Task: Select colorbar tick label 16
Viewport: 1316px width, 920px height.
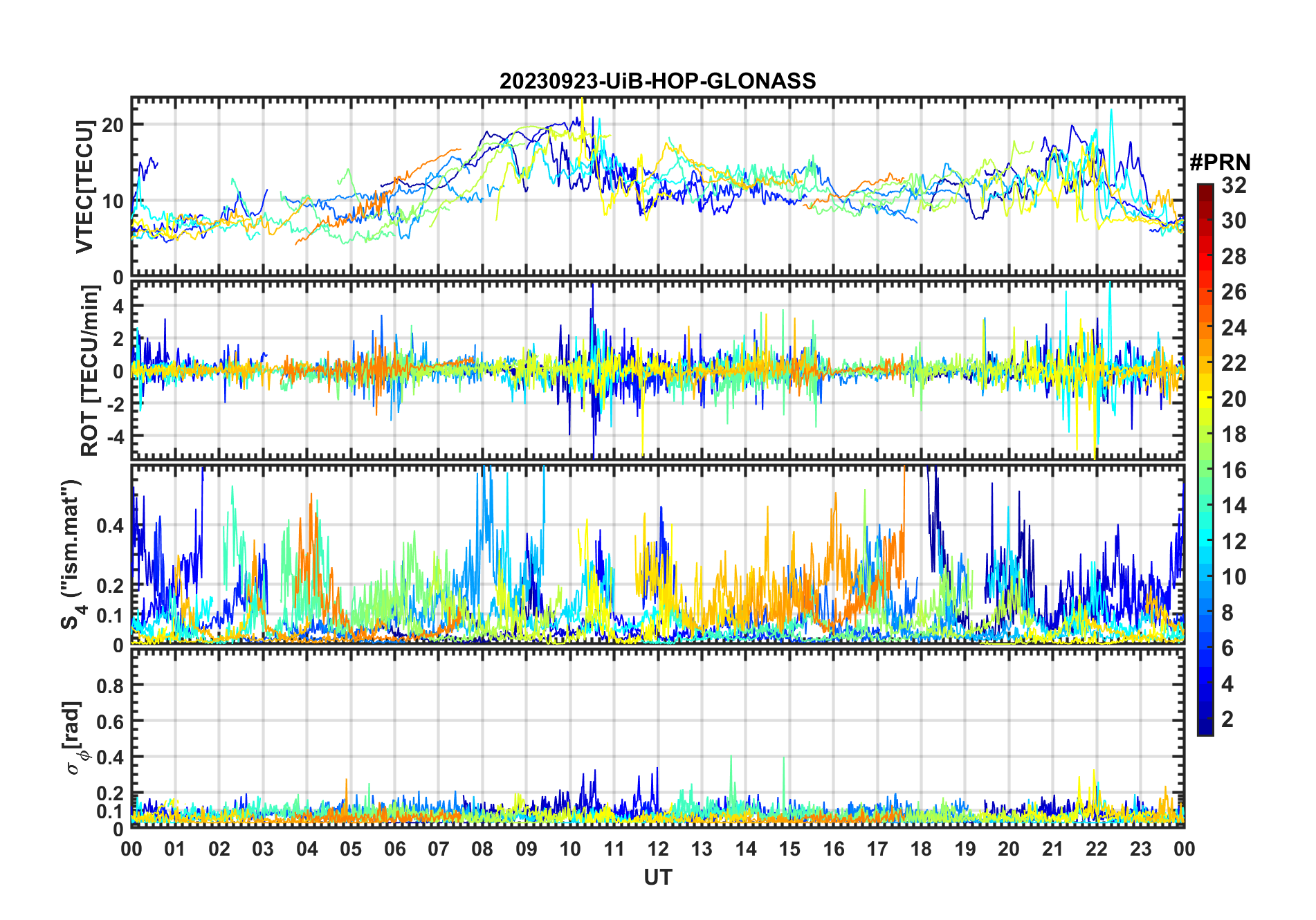Action: click(x=1234, y=470)
